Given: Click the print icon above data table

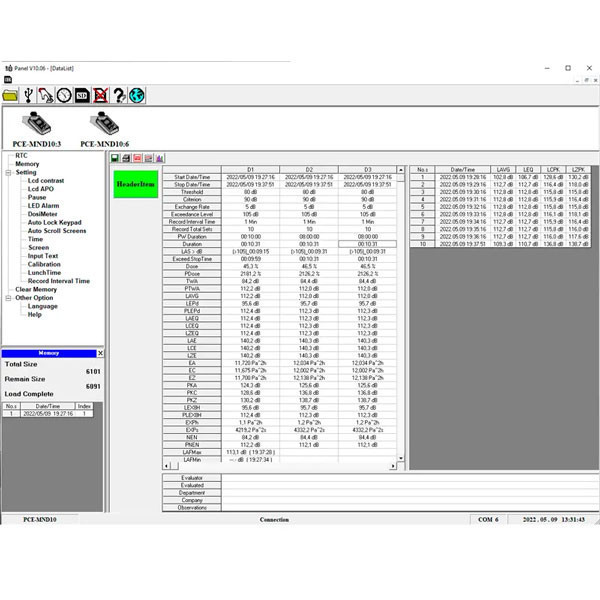Looking at the screenshot, I should [125, 158].
